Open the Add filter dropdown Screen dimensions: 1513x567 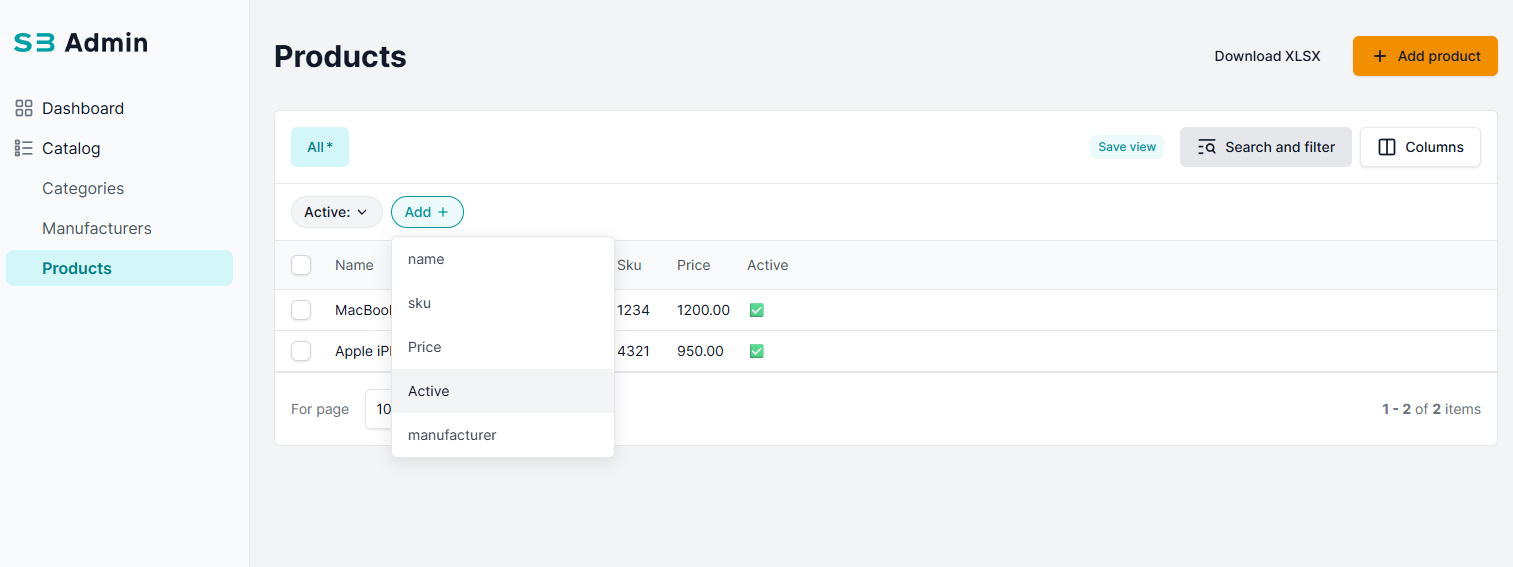[427, 212]
